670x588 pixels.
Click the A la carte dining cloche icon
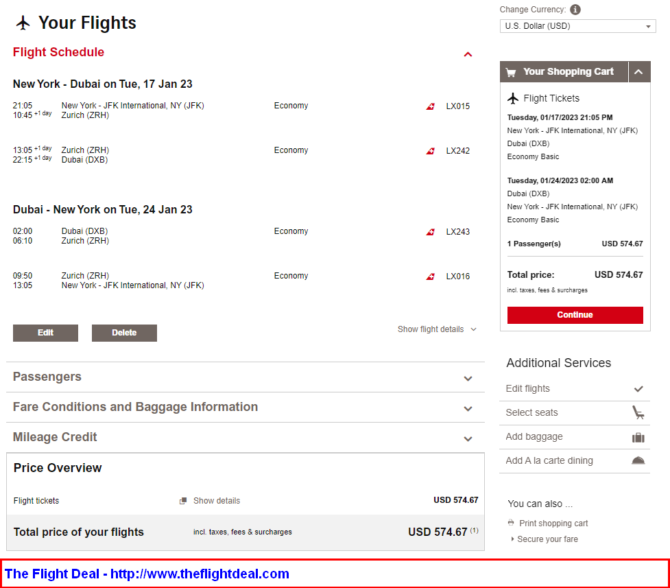[x=638, y=461]
